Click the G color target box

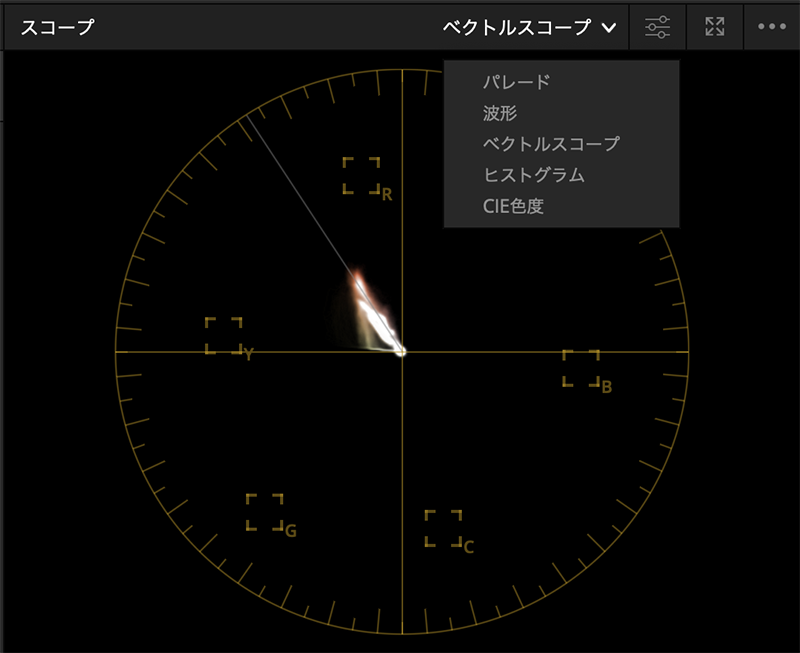[x=264, y=512]
